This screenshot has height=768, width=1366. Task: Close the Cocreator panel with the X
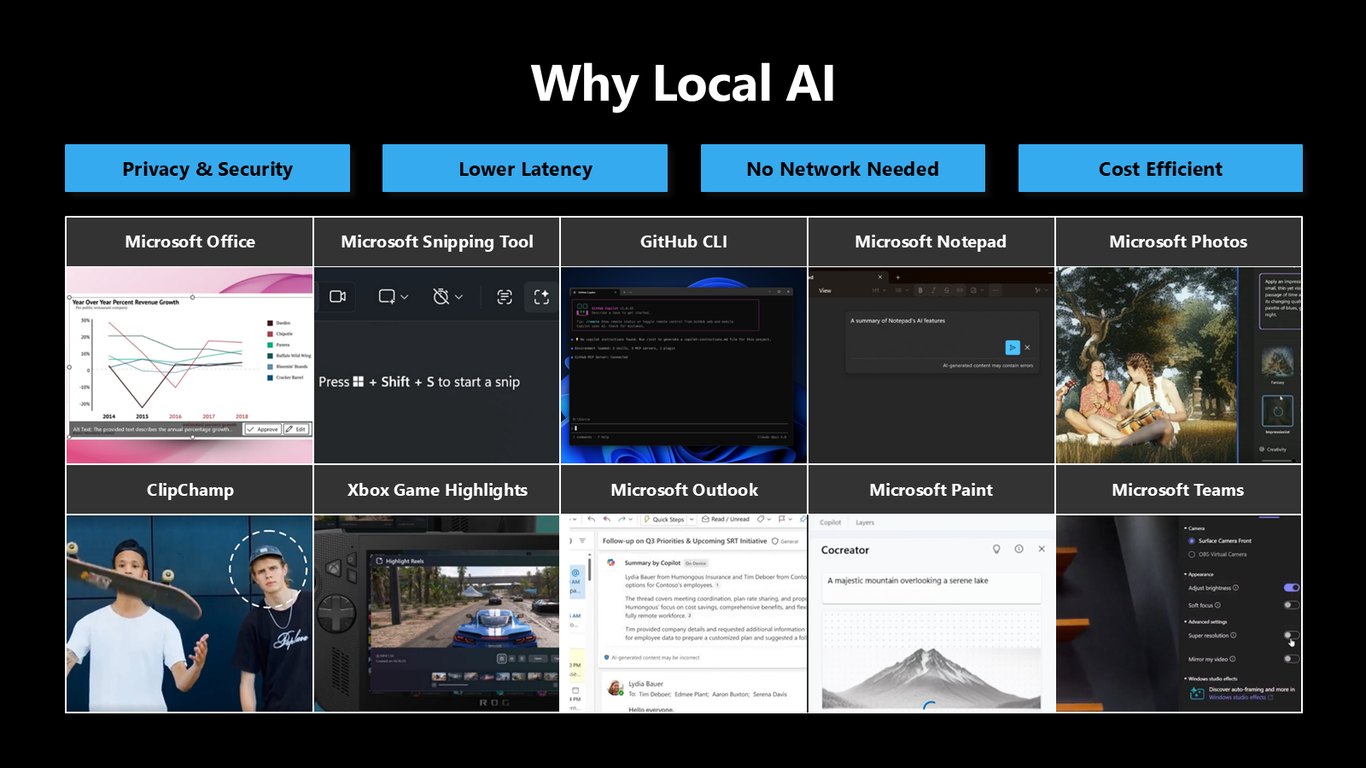tap(1041, 549)
